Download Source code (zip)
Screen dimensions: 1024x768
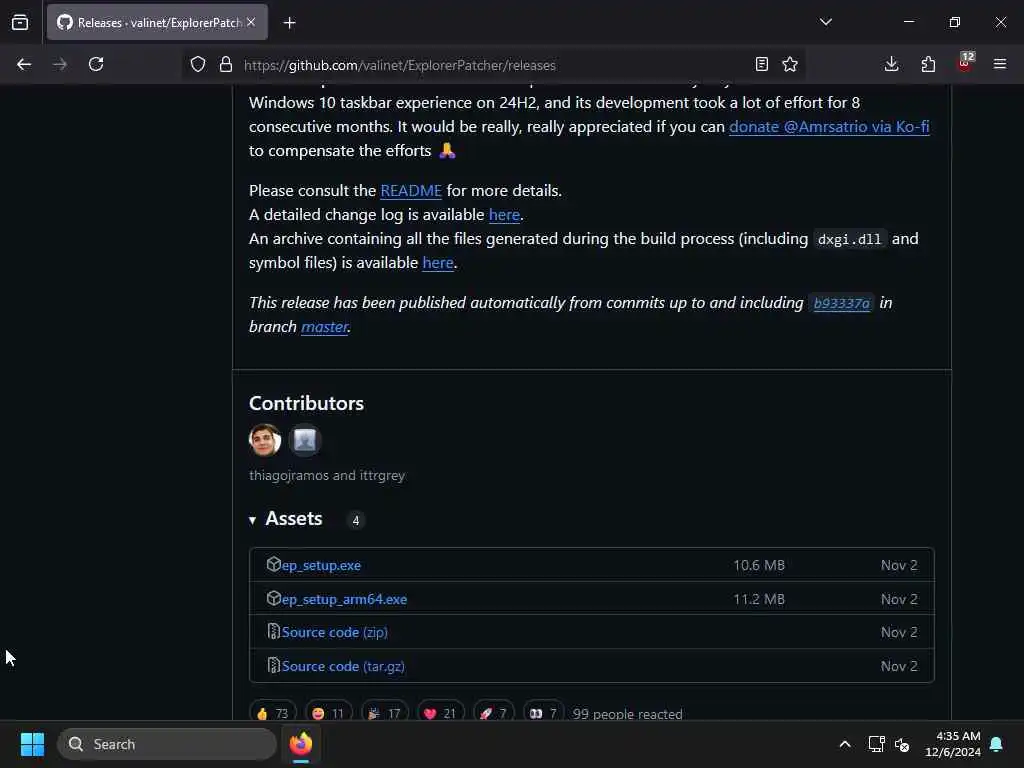334,633
